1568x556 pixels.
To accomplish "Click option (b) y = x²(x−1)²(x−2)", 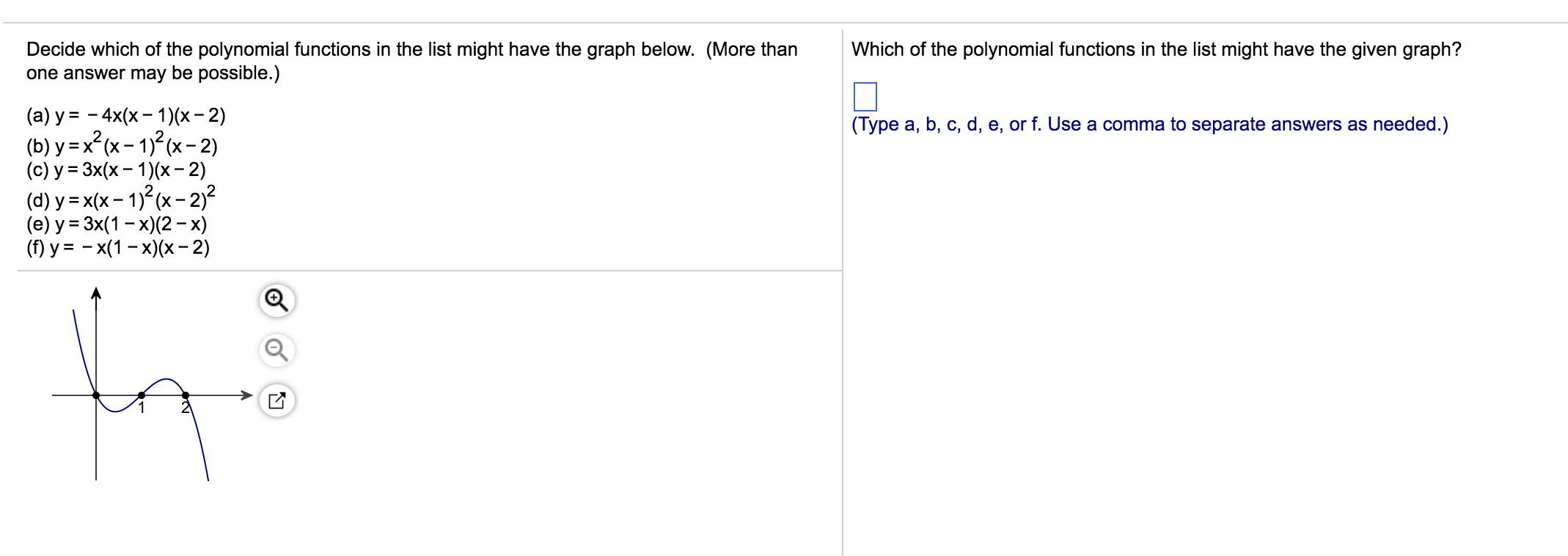I will (122, 145).
